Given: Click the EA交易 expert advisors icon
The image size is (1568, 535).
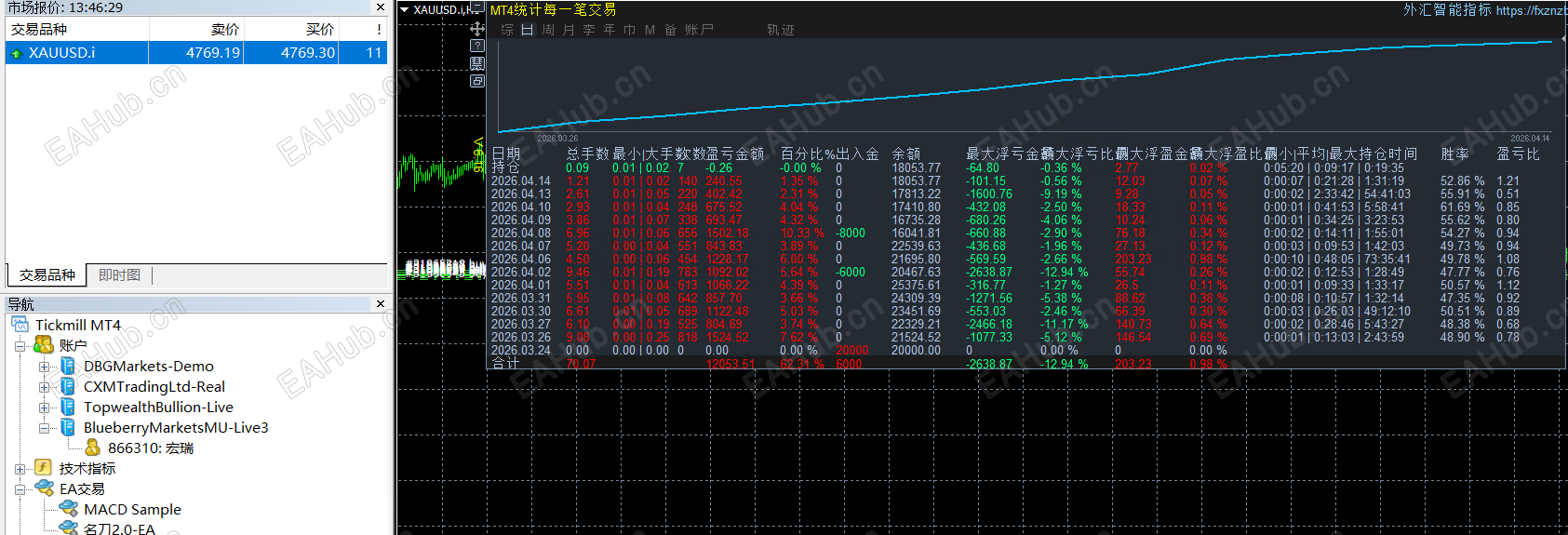Looking at the screenshot, I should tap(44, 488).
